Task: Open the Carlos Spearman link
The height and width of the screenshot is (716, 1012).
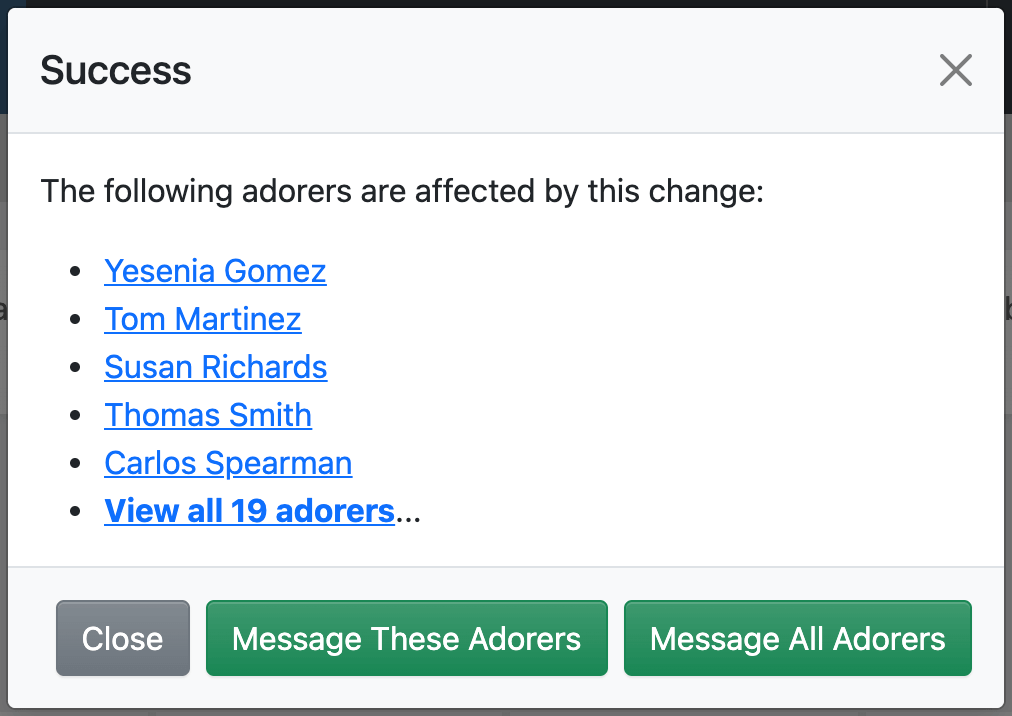Action: [x=228, y=463]
